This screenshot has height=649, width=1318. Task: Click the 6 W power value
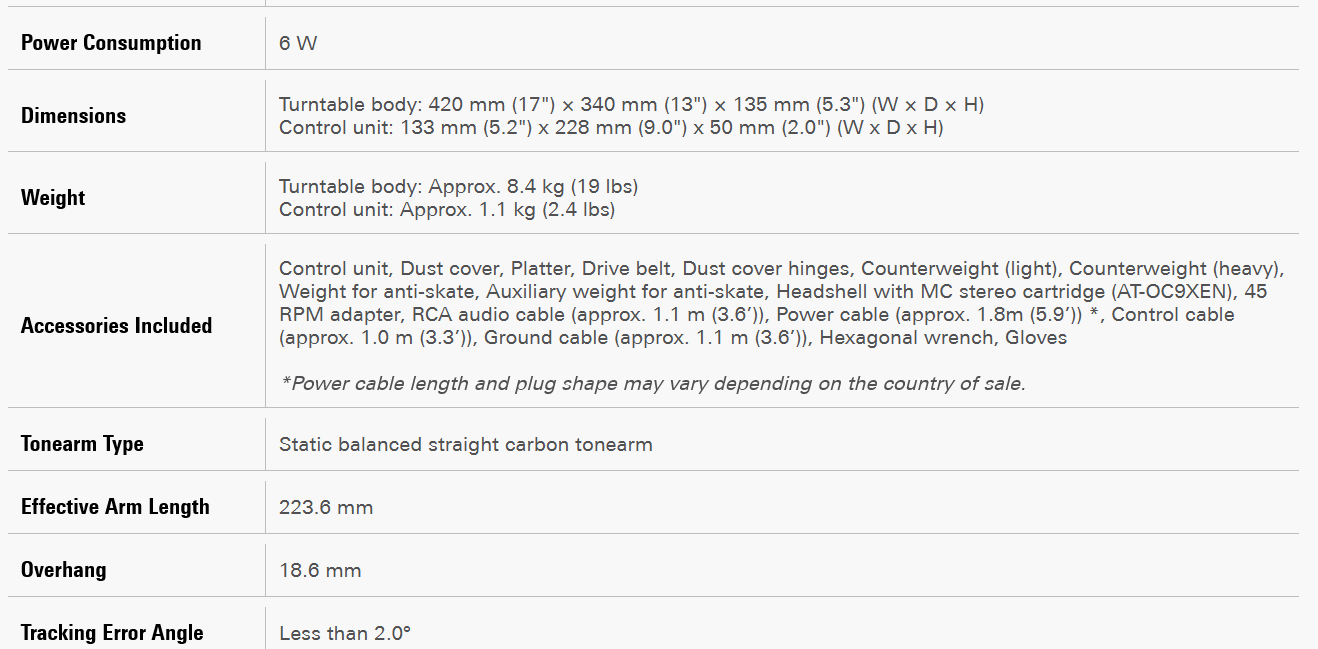tap(298, 43)
